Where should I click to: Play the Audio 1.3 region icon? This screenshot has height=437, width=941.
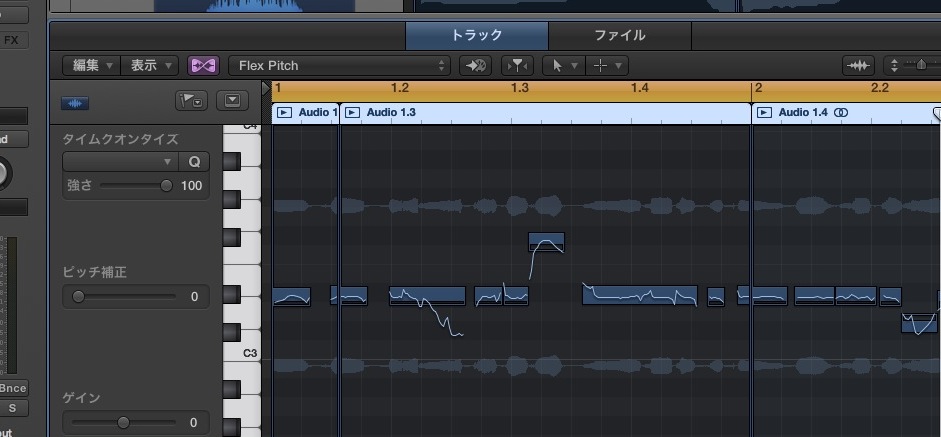[353, 112]
